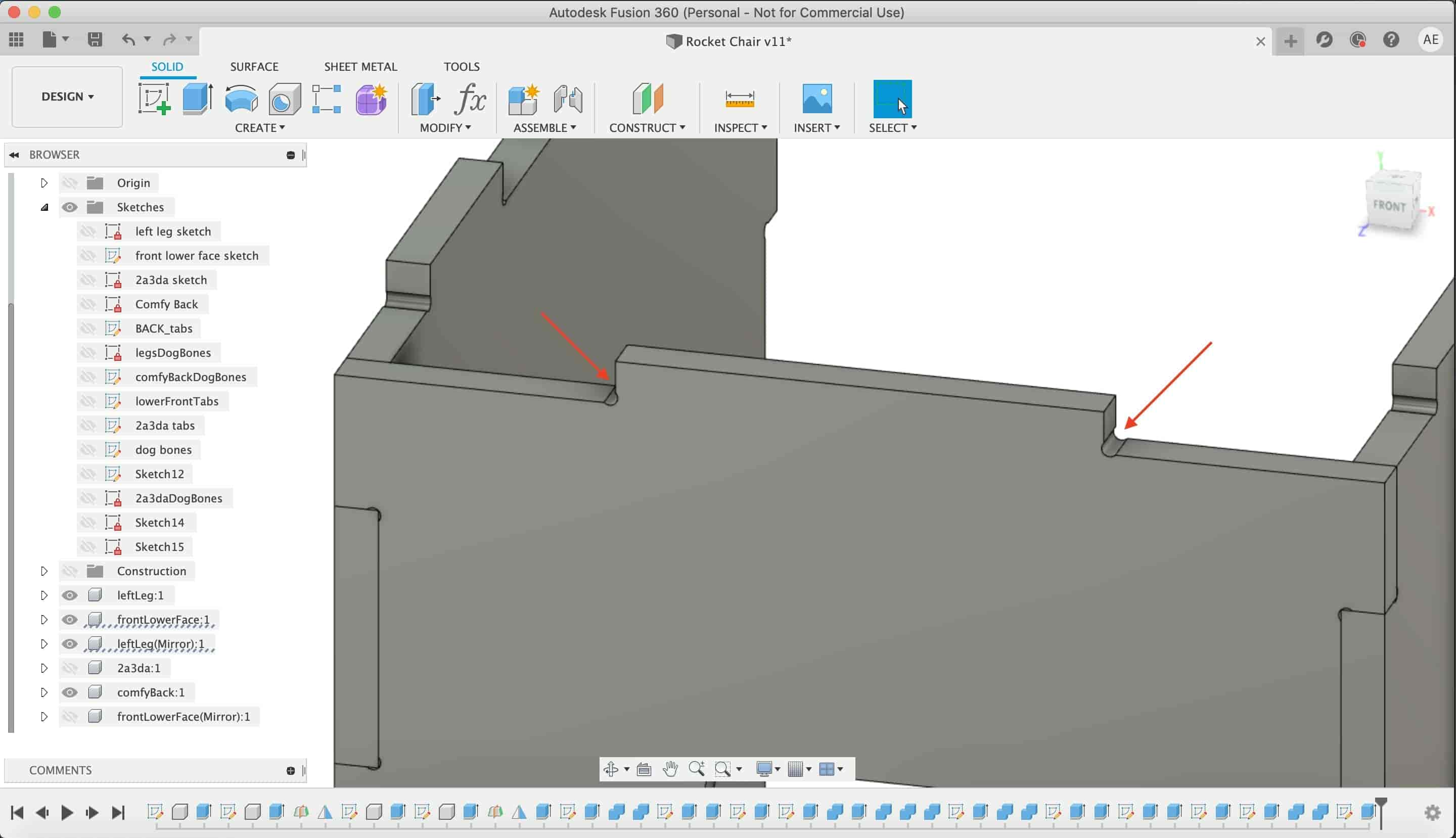Viewport: 1456px width, 838px height.
Task: Show the left leg sketch
Action: [87, 231]
